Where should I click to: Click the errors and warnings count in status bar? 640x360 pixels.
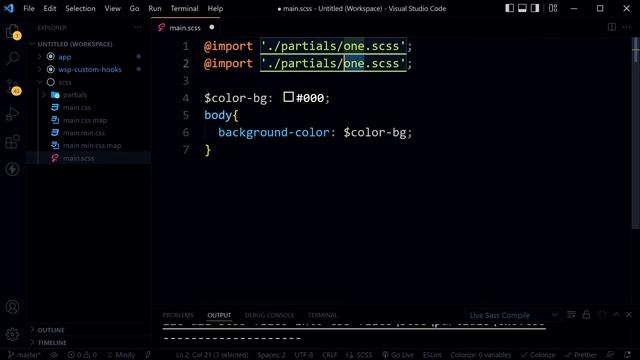point(82,355)
